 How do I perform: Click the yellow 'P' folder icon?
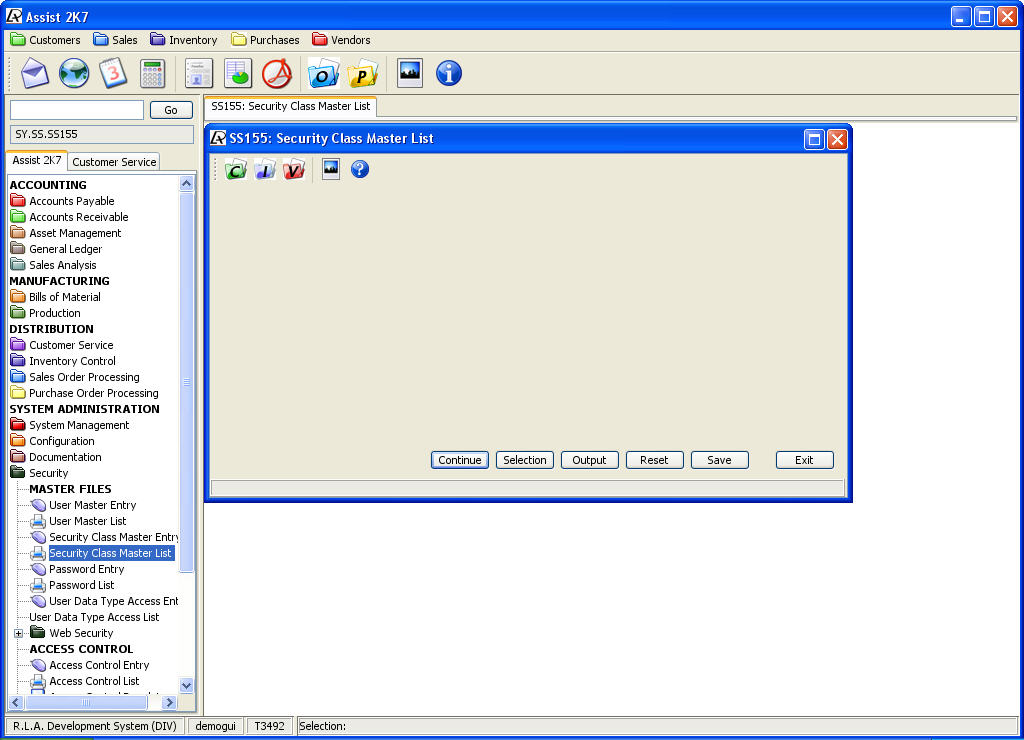[x=363, y=73]
